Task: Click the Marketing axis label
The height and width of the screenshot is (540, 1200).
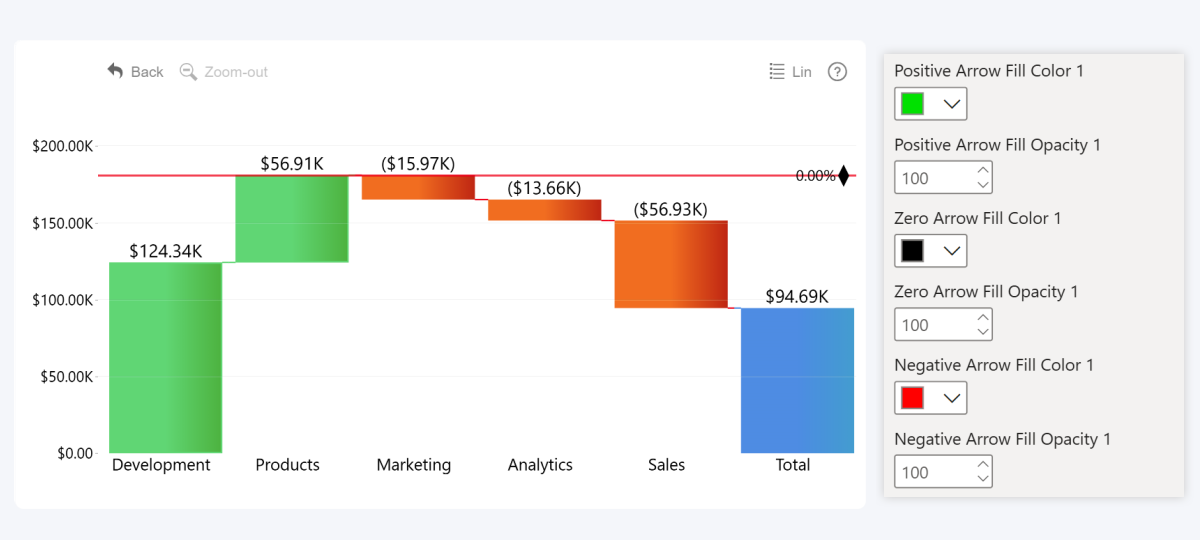Action: 414,465
